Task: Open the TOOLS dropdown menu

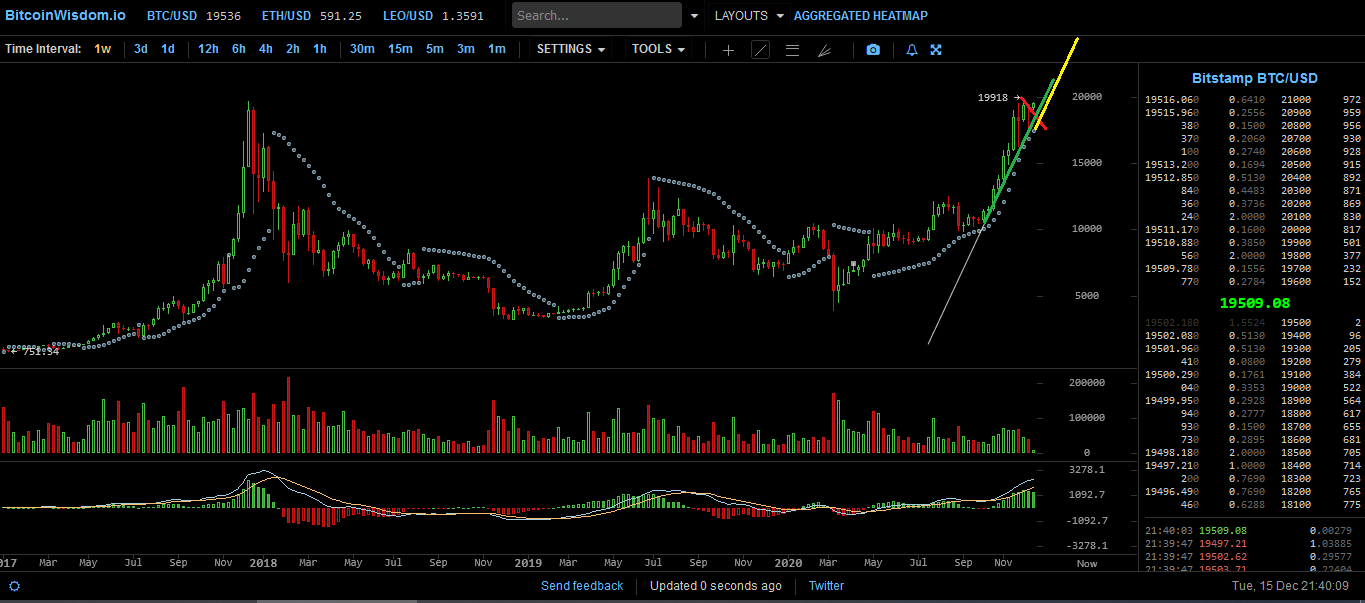Action: click(x=659, y=49)
